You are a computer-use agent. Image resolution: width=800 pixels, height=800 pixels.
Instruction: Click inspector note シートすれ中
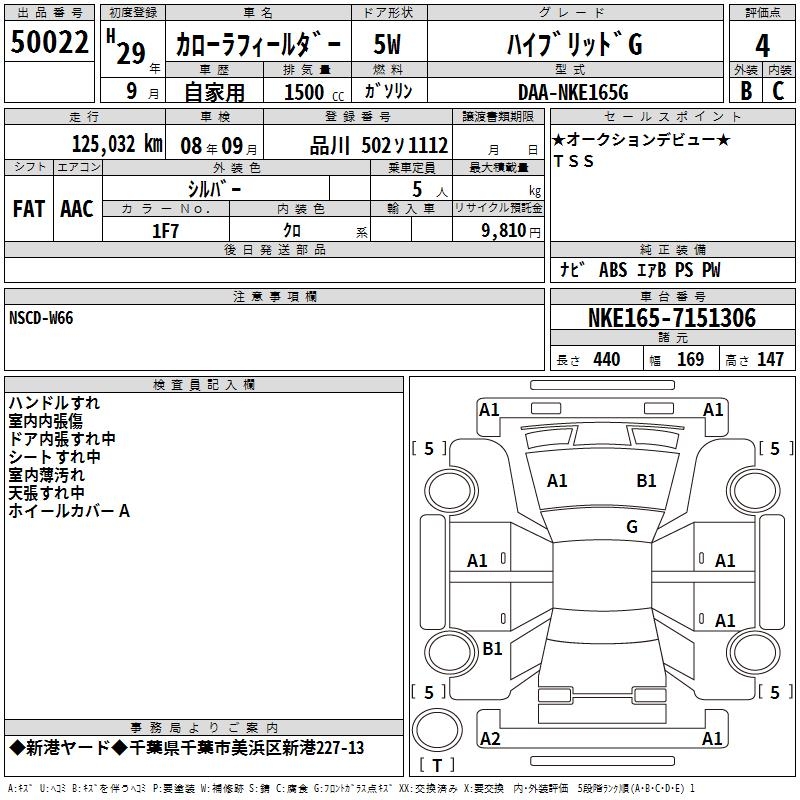54,457
